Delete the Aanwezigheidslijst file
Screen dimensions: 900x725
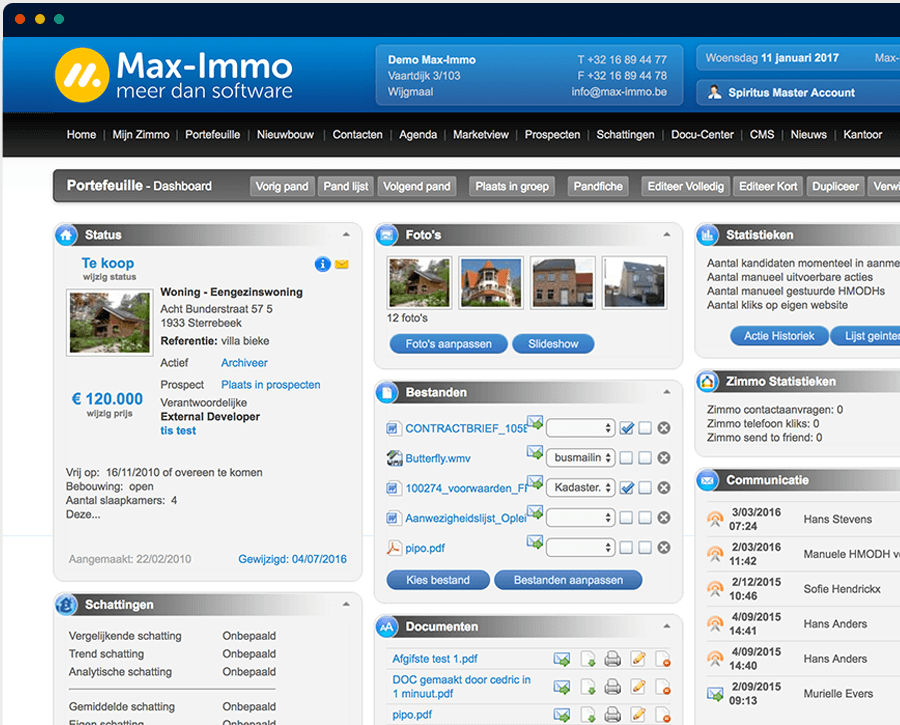[664, 517]
